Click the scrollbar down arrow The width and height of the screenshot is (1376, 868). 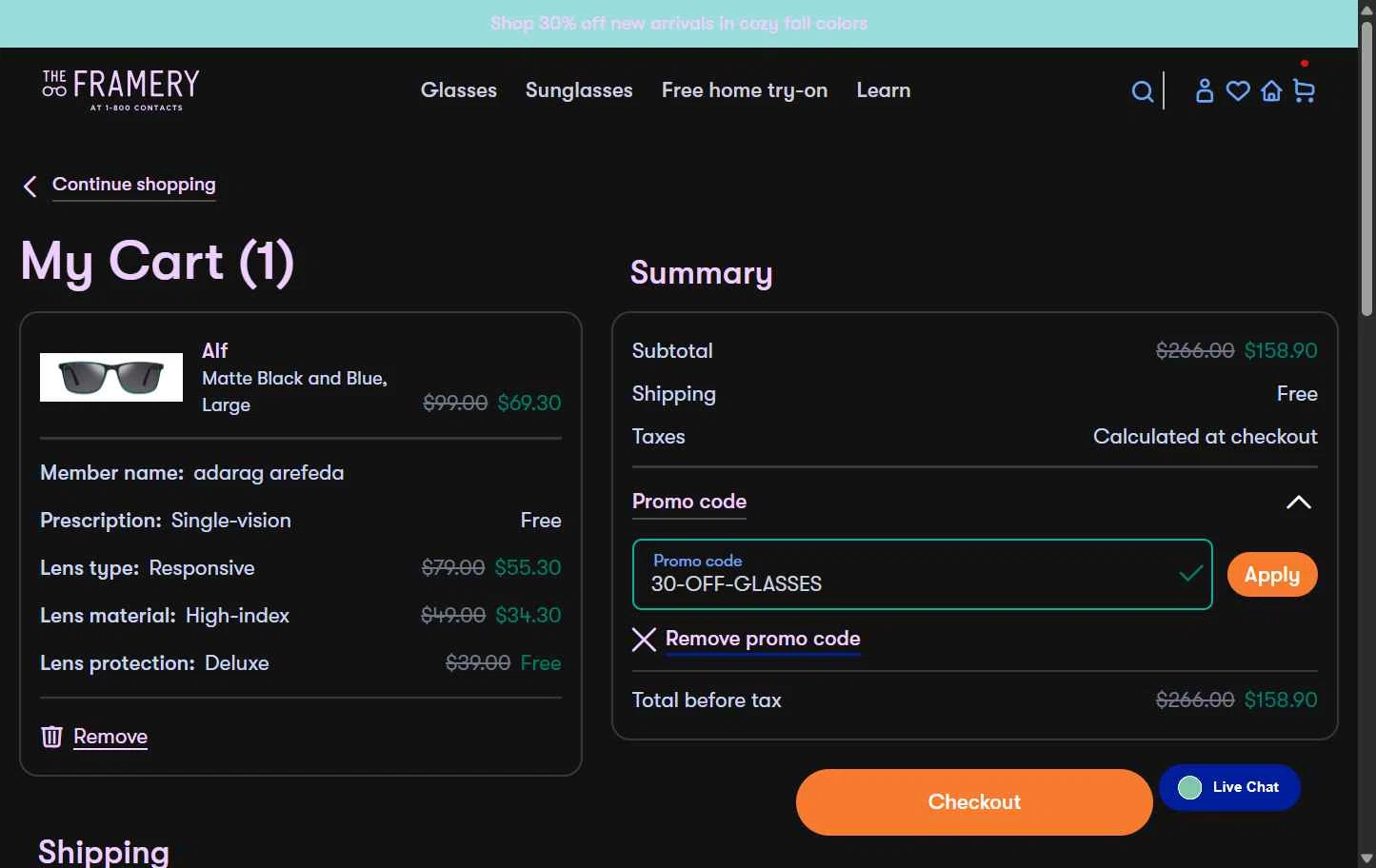click(x=1367, y=859)
